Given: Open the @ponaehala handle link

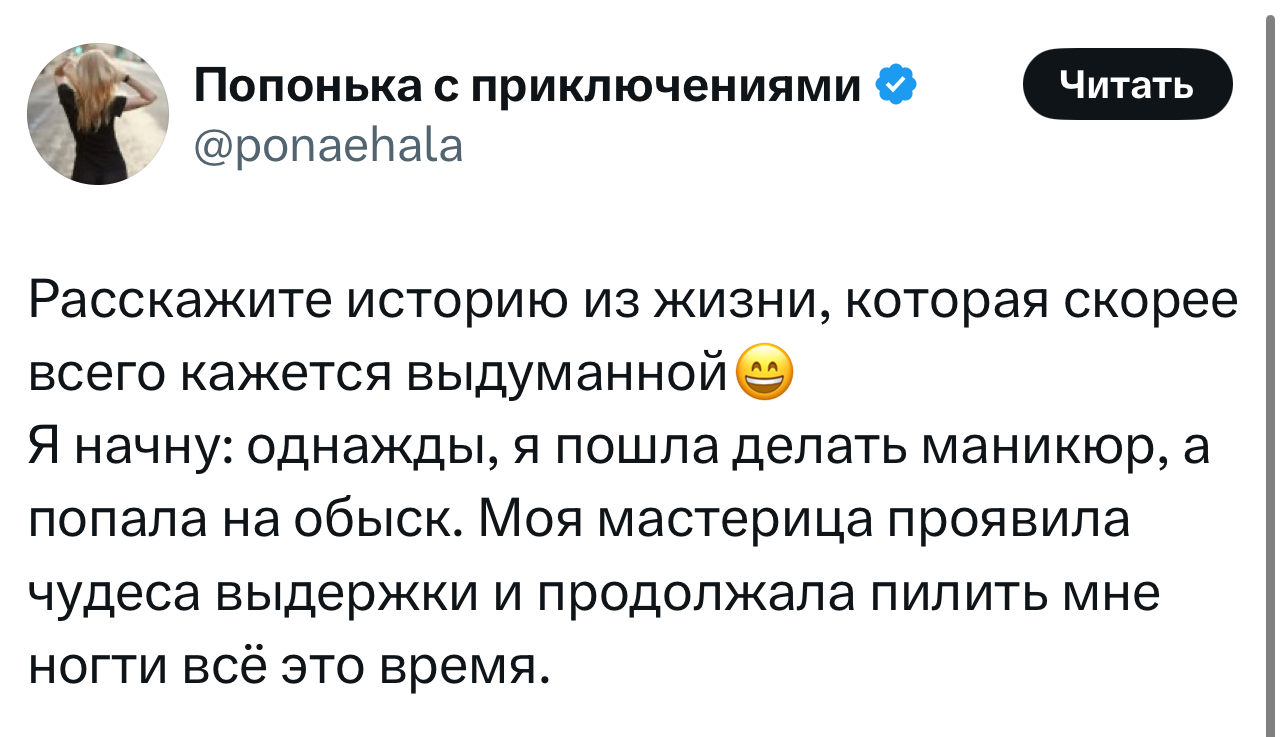Looking at the screenshot, I should point(328,146).
